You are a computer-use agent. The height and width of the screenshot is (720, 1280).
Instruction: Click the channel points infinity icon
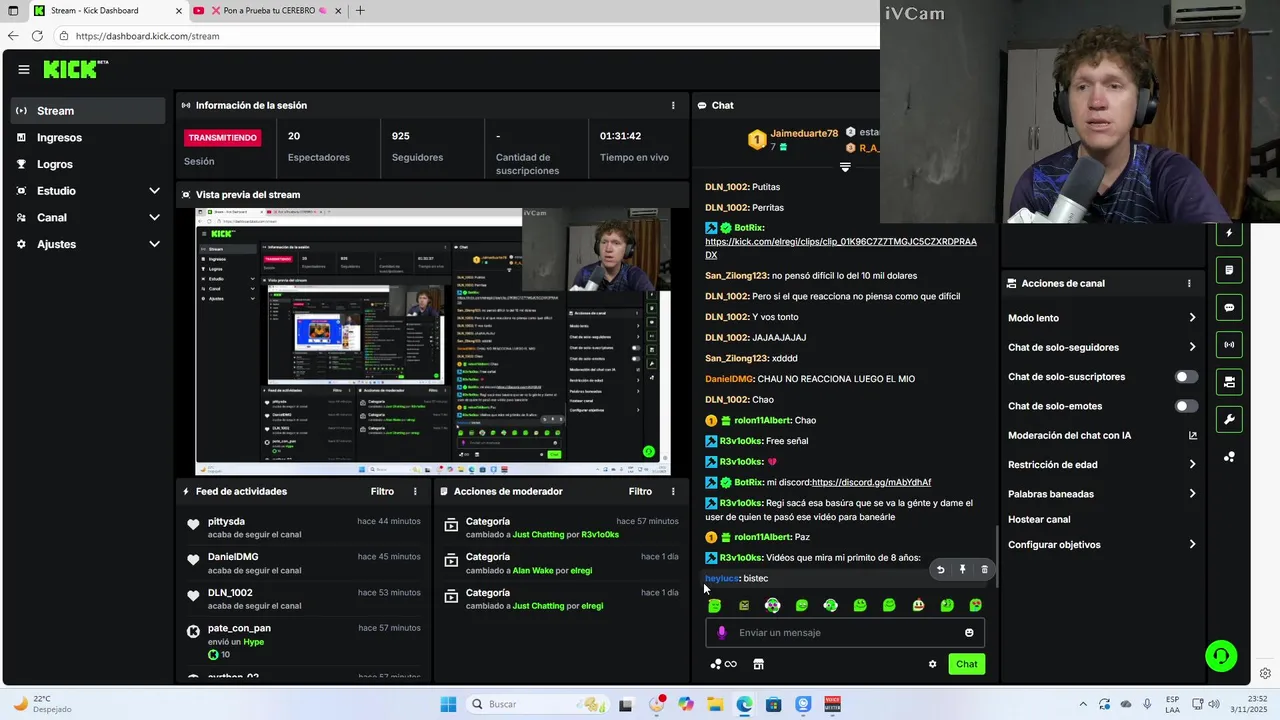tap(724, 664)
